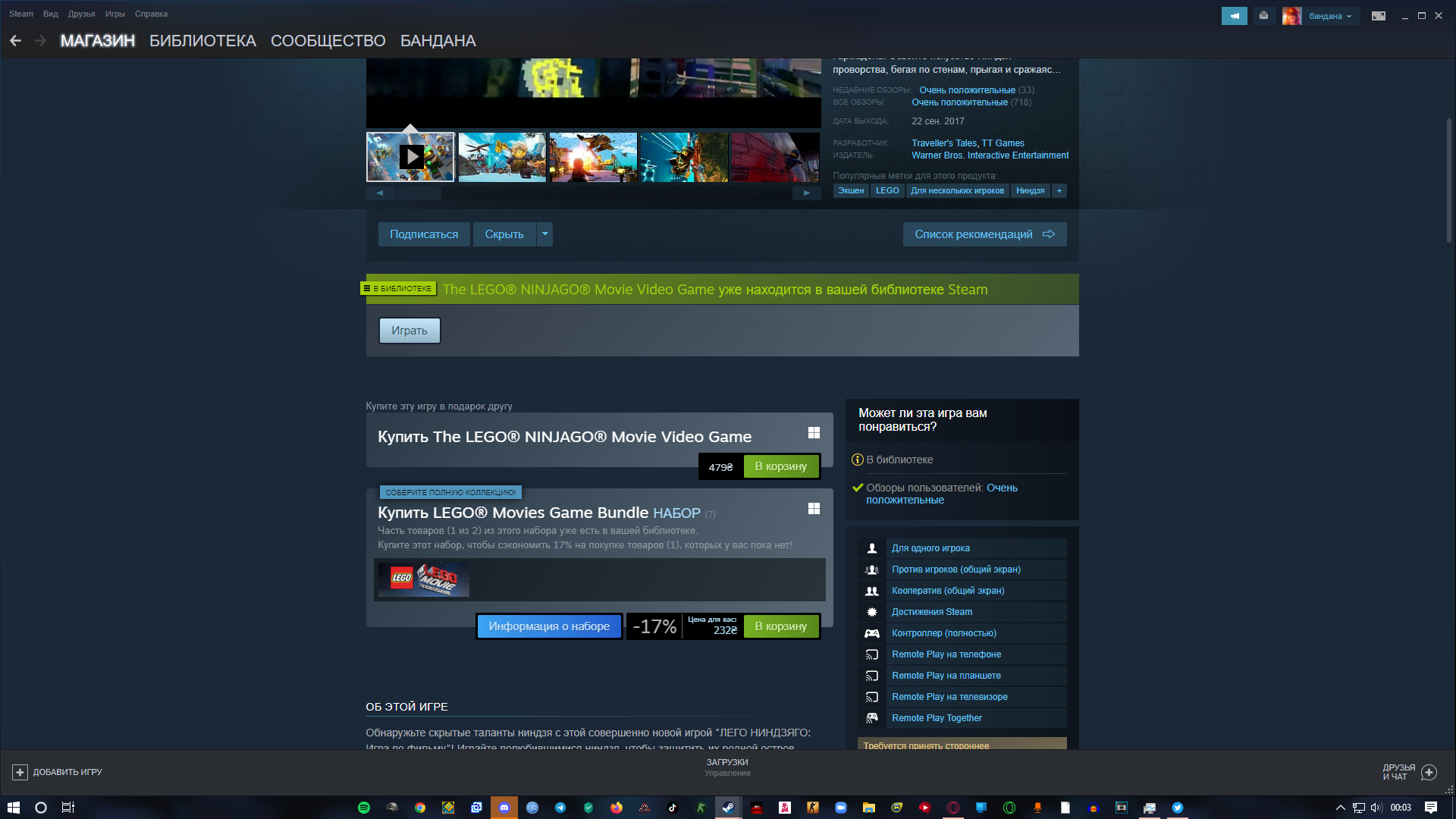This screenshot has height=819, width=1456.
Task: Open Контроллер (полностью) feature
Action: 962,633
